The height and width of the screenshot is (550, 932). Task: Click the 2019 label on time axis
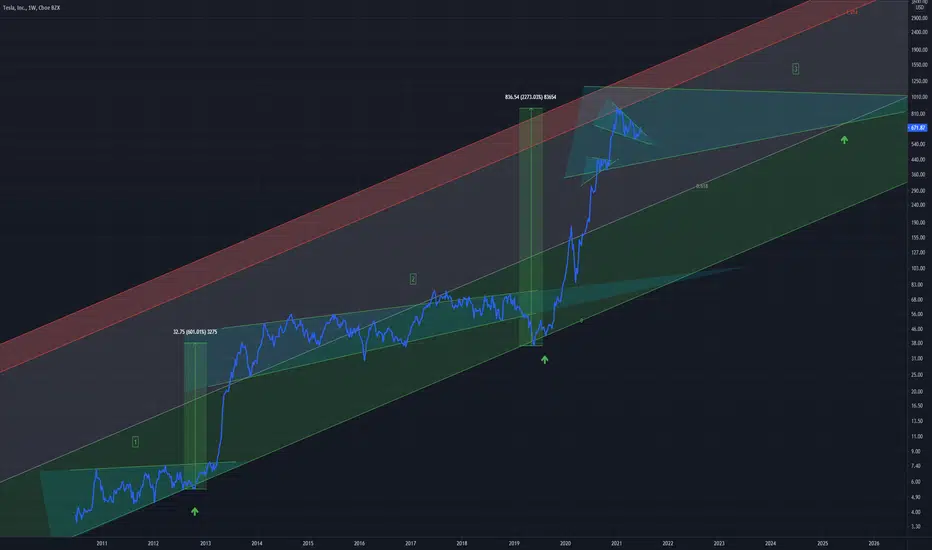point(514,543)
